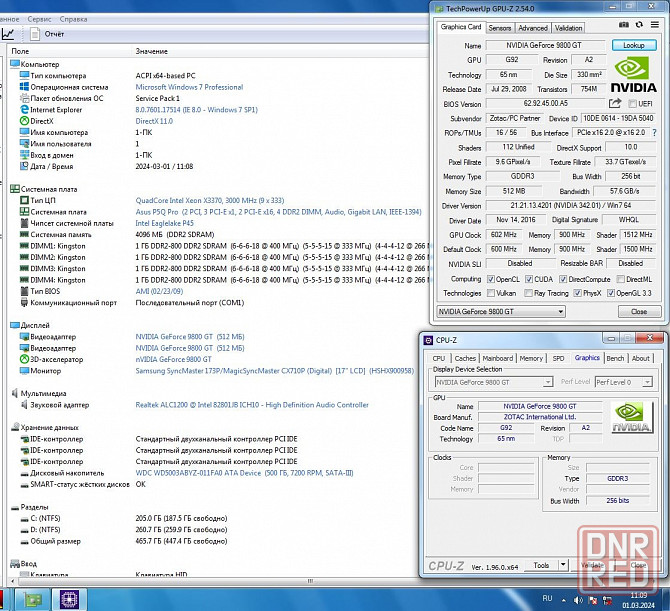The width and height of the screenshot is (670, 611).
Task: Click the DIMM1: Kingston memory icon
Action: point(24,246)
